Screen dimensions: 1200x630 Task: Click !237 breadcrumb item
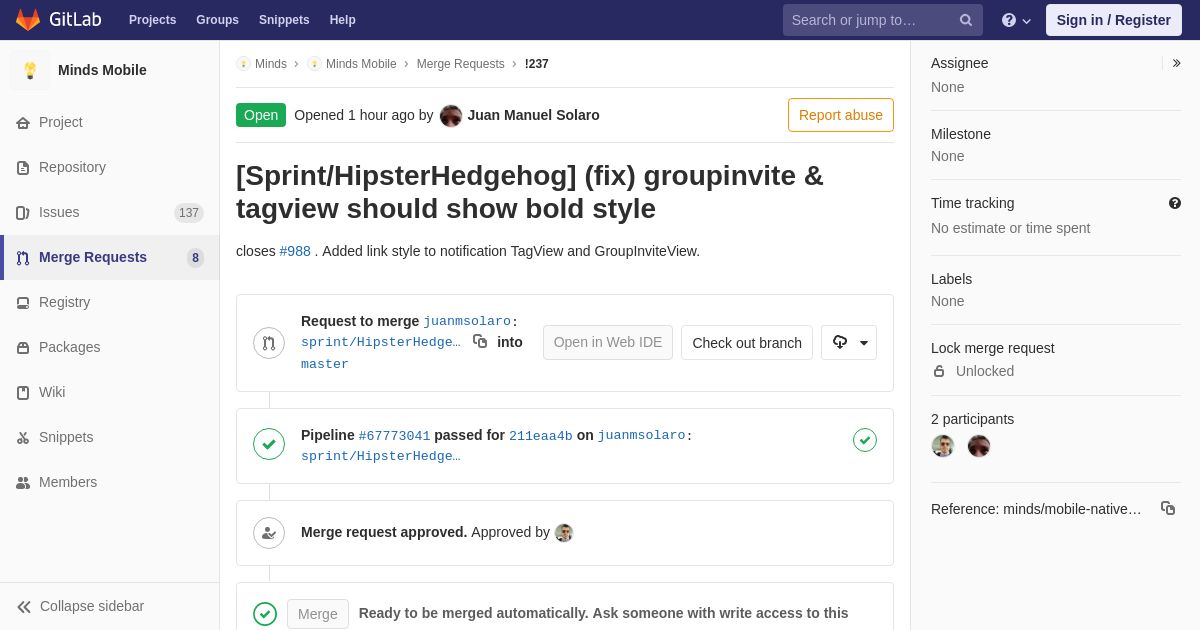[x=537, y=64]
